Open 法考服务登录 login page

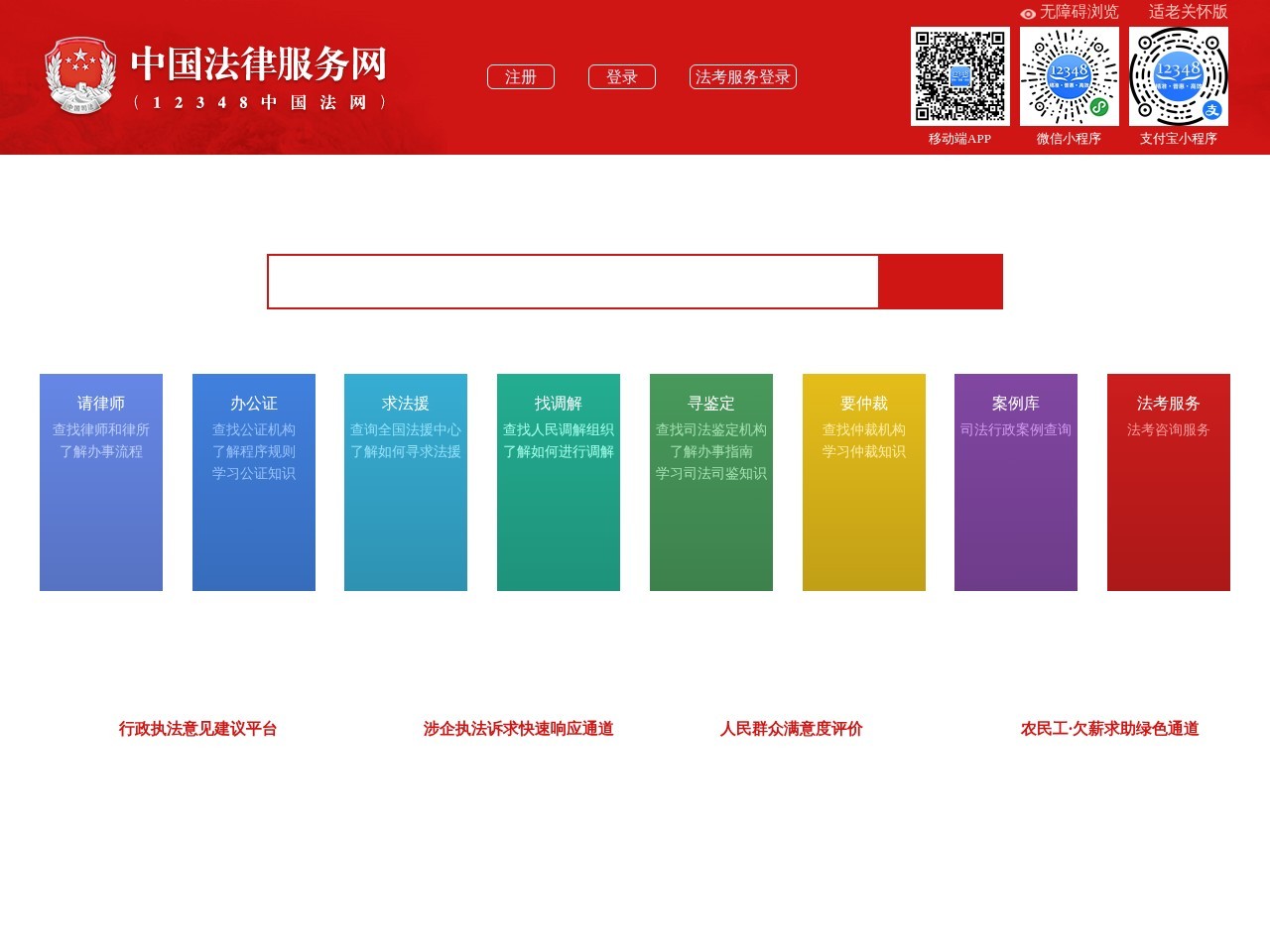742,76
